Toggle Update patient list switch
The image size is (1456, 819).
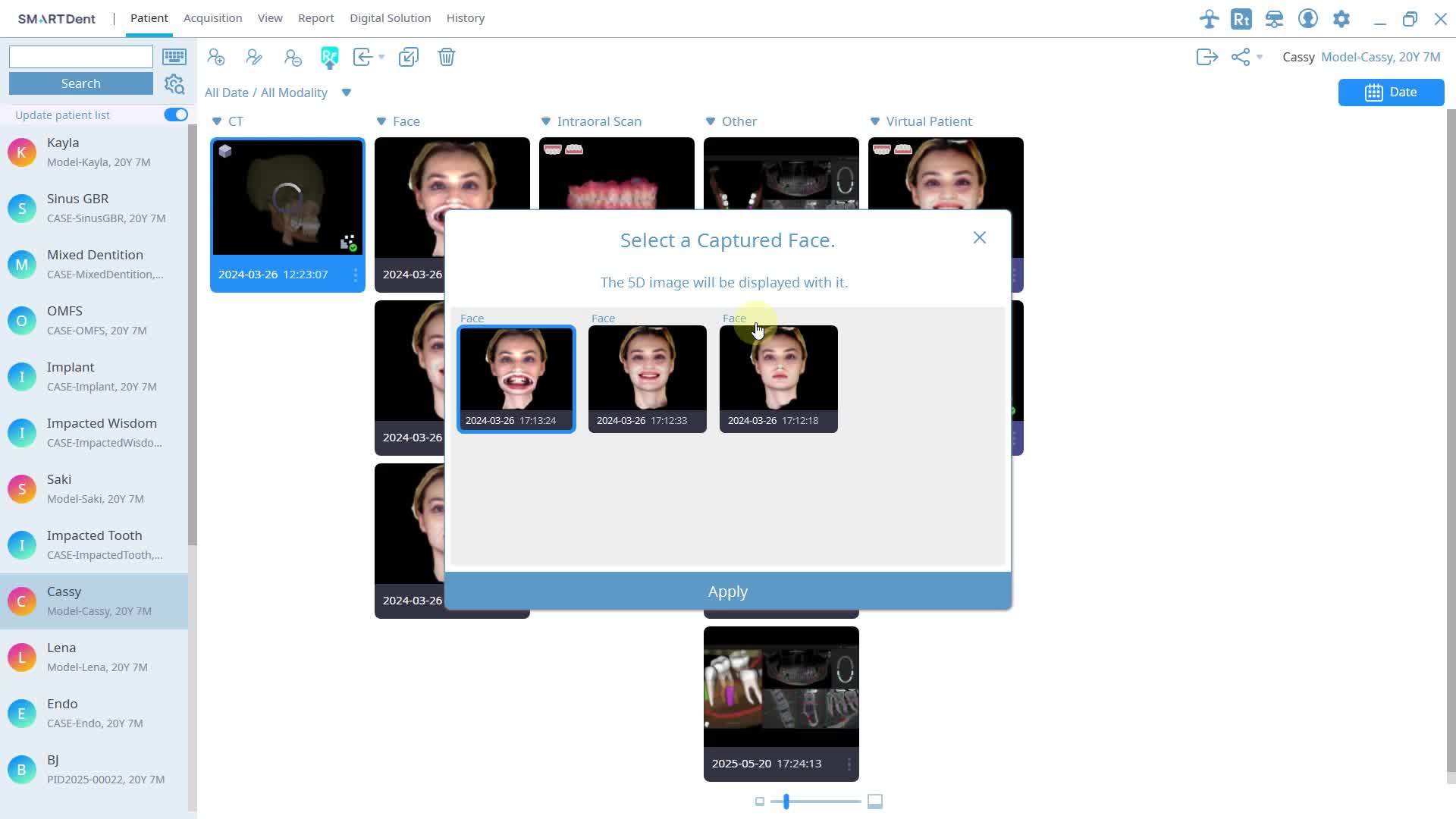(176, 115)
